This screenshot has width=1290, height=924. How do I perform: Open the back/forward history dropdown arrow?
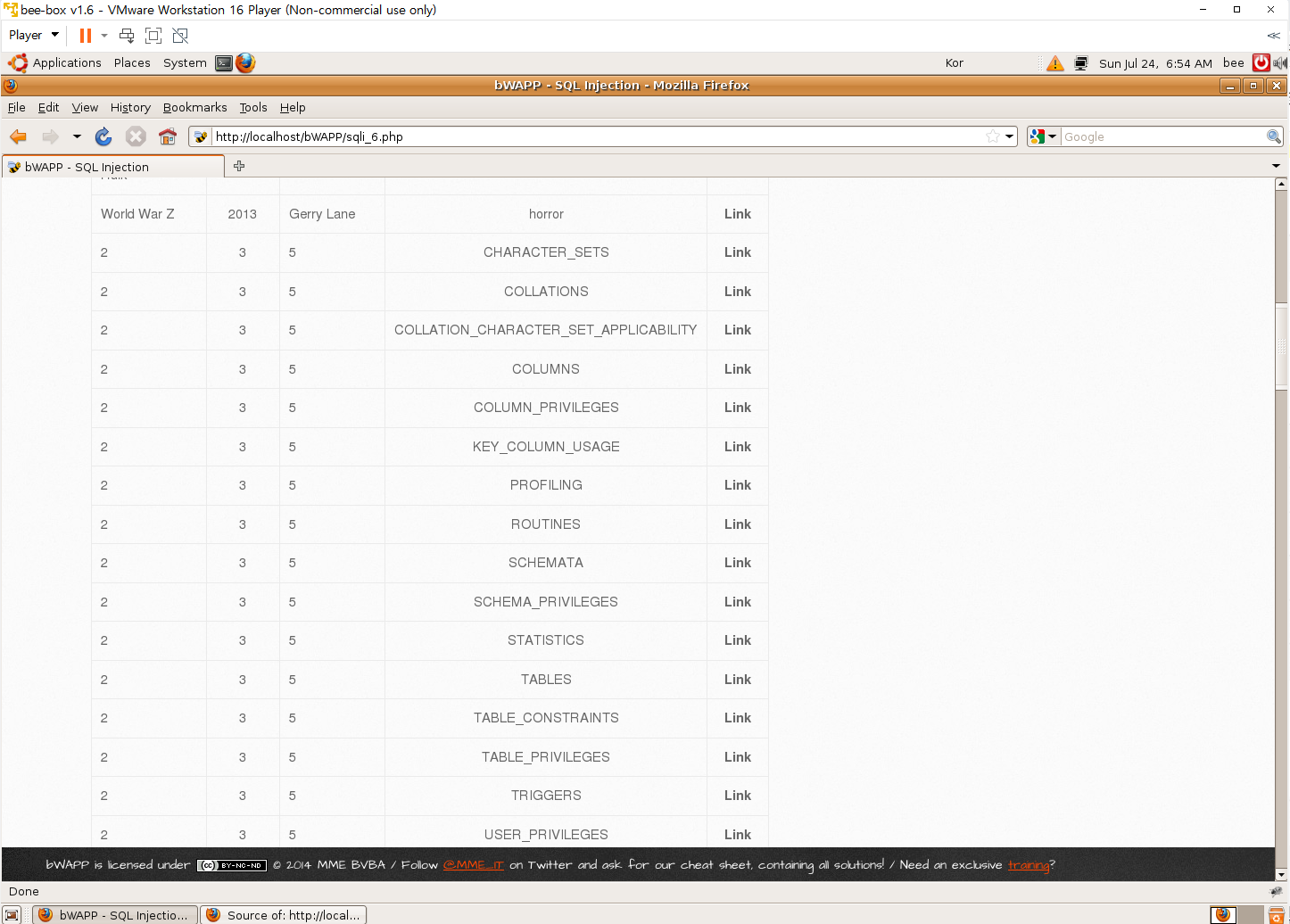coord(77,136)
